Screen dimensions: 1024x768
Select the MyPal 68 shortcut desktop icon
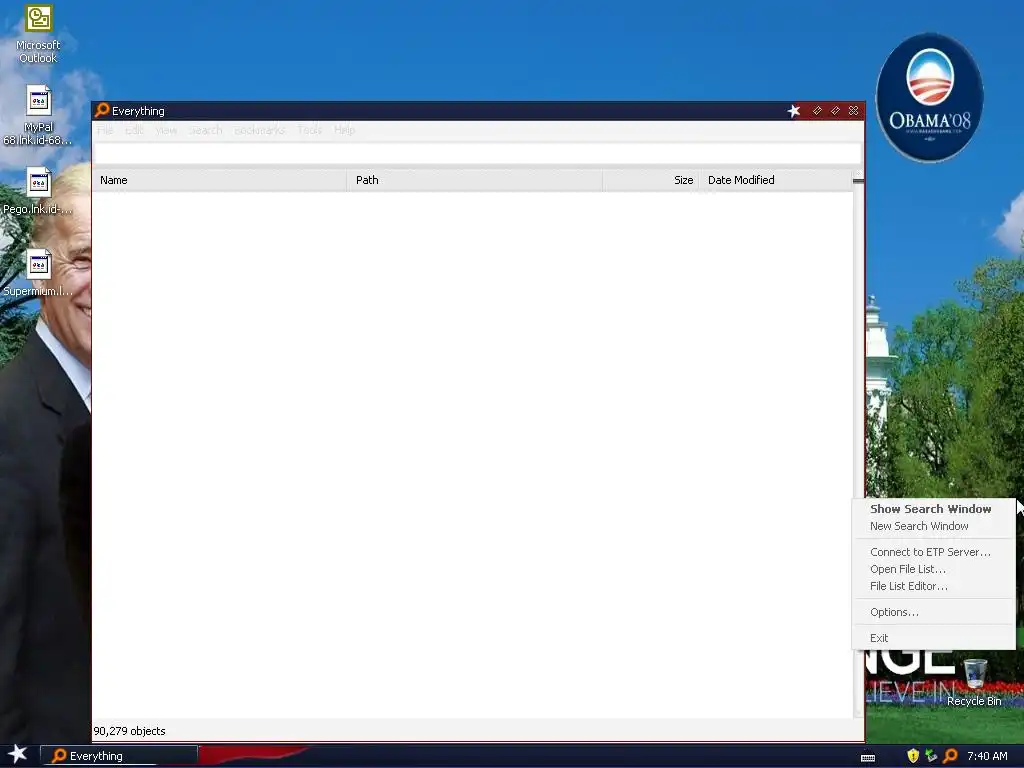coord(38,116)
